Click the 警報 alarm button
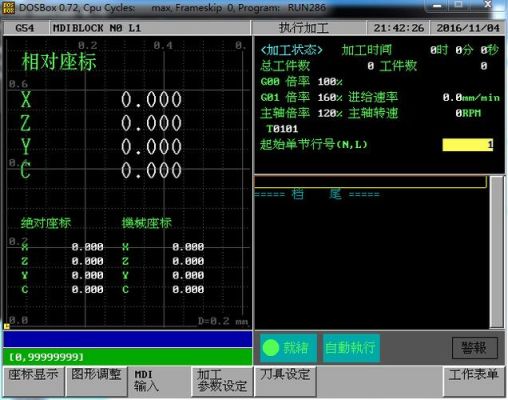The width and height of the screenshot is (508, 400). [475, 348]
